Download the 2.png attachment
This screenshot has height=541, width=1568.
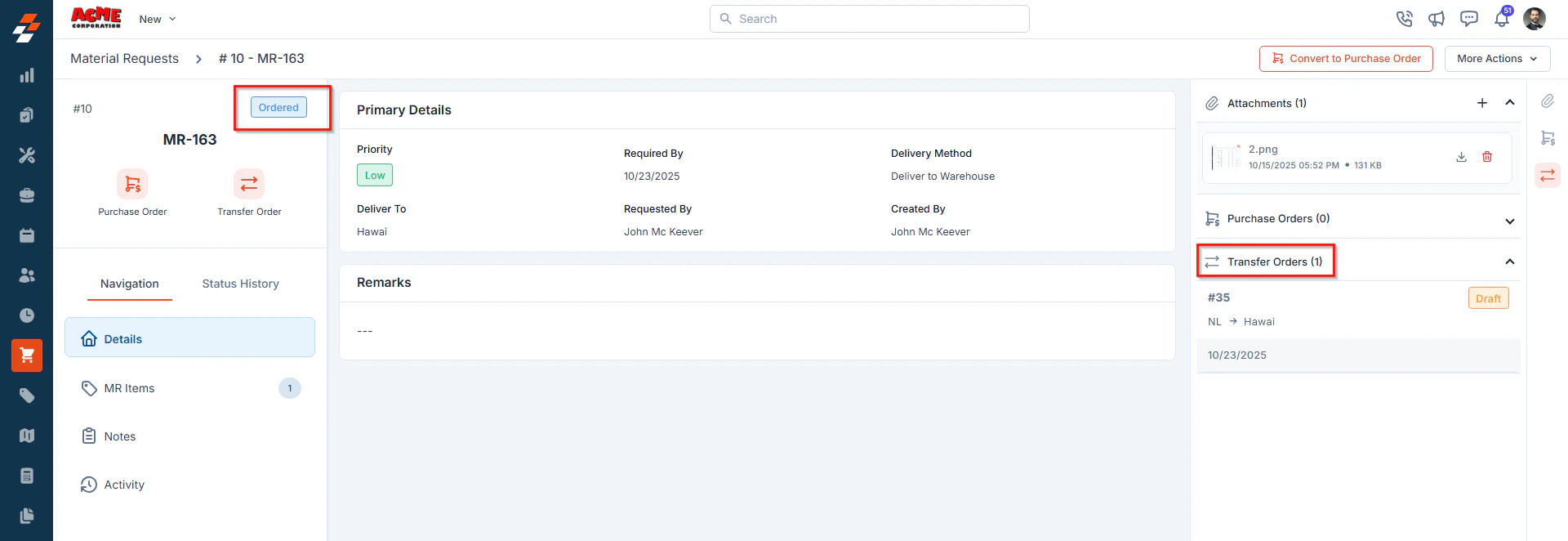point(1461,157)
